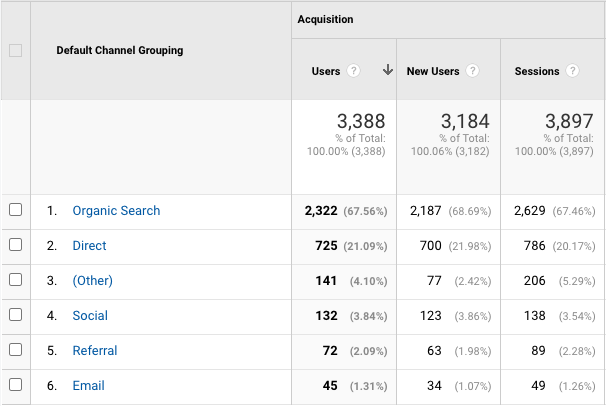Viewport: 606px width, 406px height.
Task: Sort table by New Users header
Action: [432, 72]
